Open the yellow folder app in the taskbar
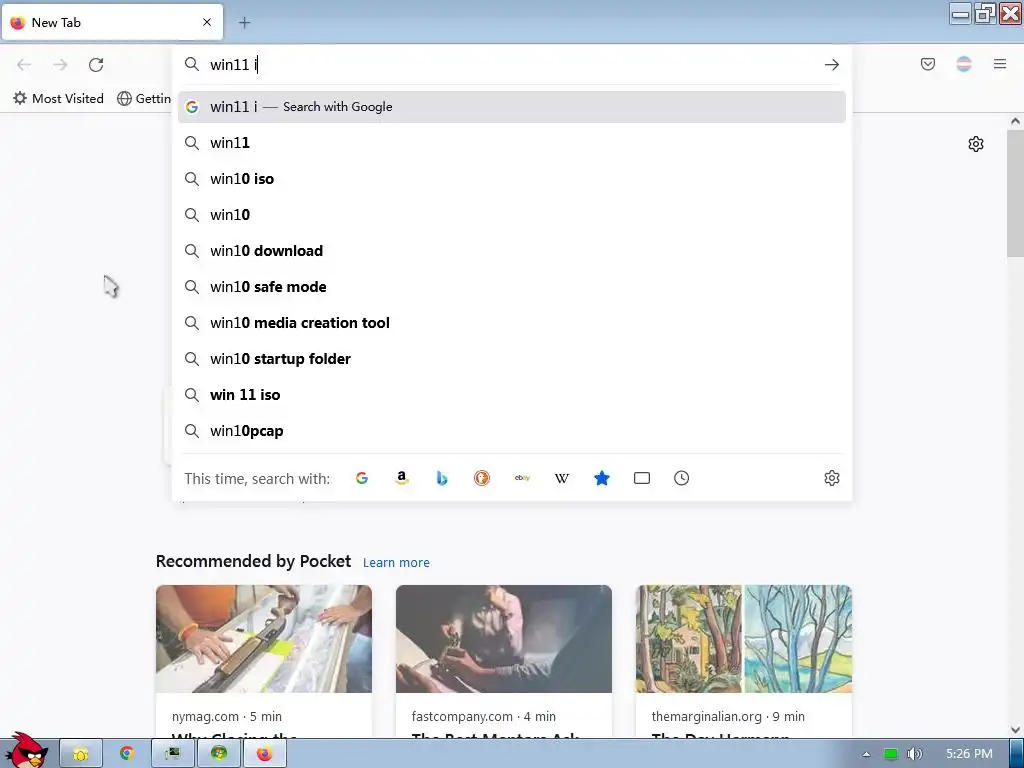The height and width of the screenshot is (768, 1024). point(81,754)
